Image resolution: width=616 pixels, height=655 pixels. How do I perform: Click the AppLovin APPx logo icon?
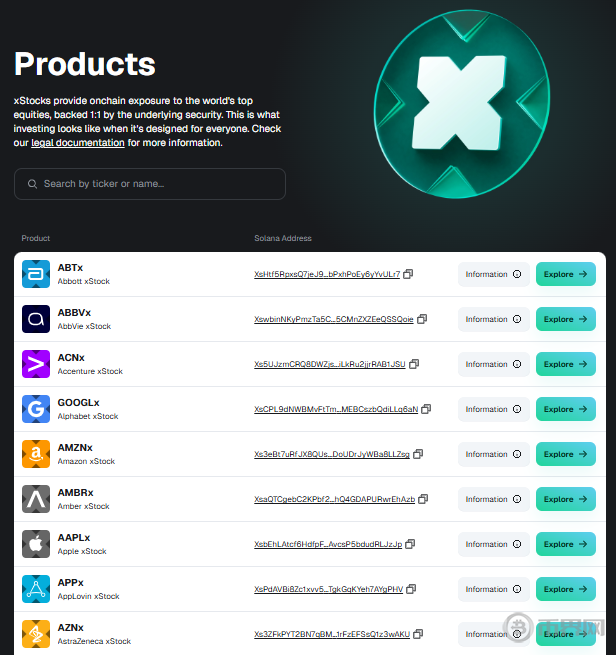36,589
